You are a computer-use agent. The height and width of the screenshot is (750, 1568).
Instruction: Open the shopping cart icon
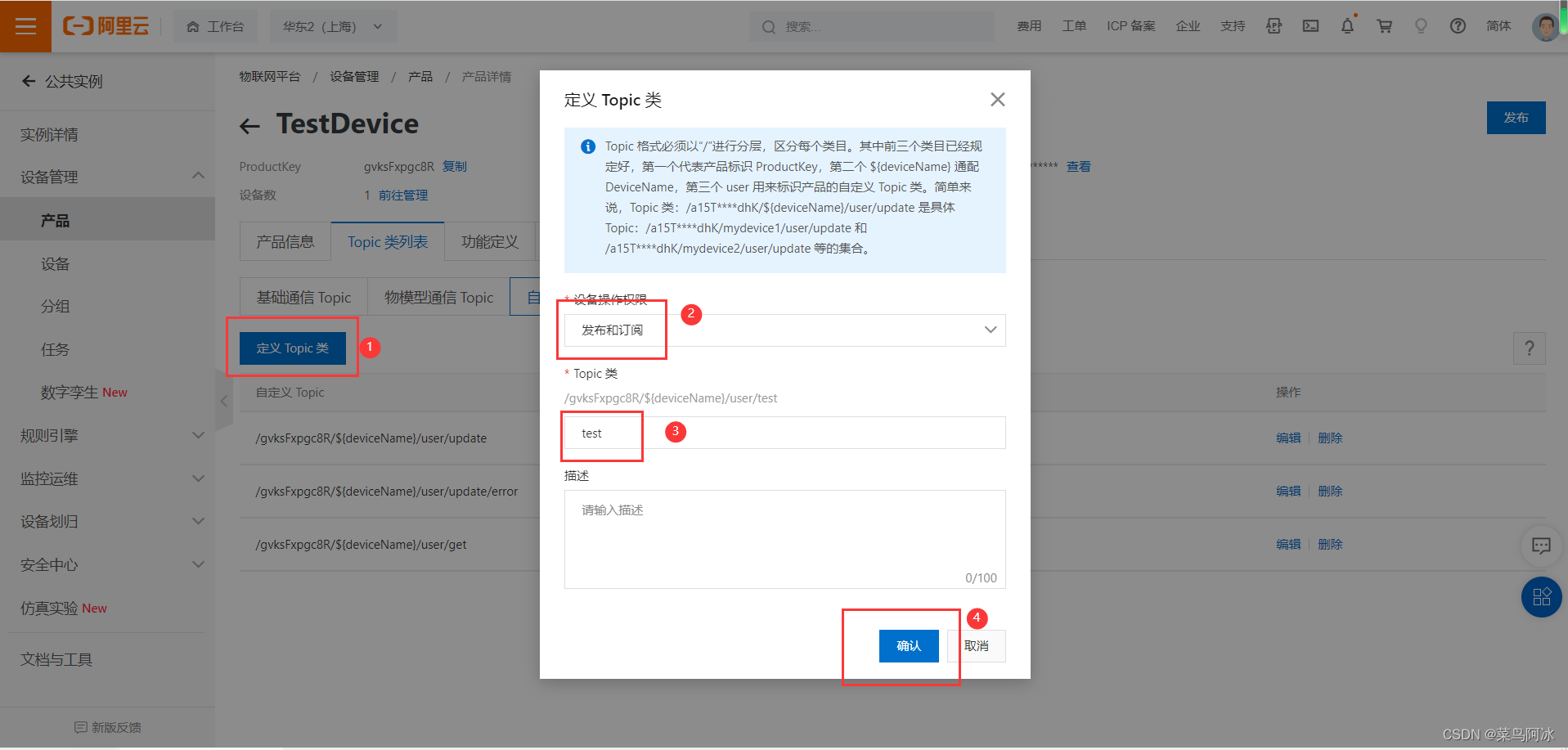coord(1384,25)
